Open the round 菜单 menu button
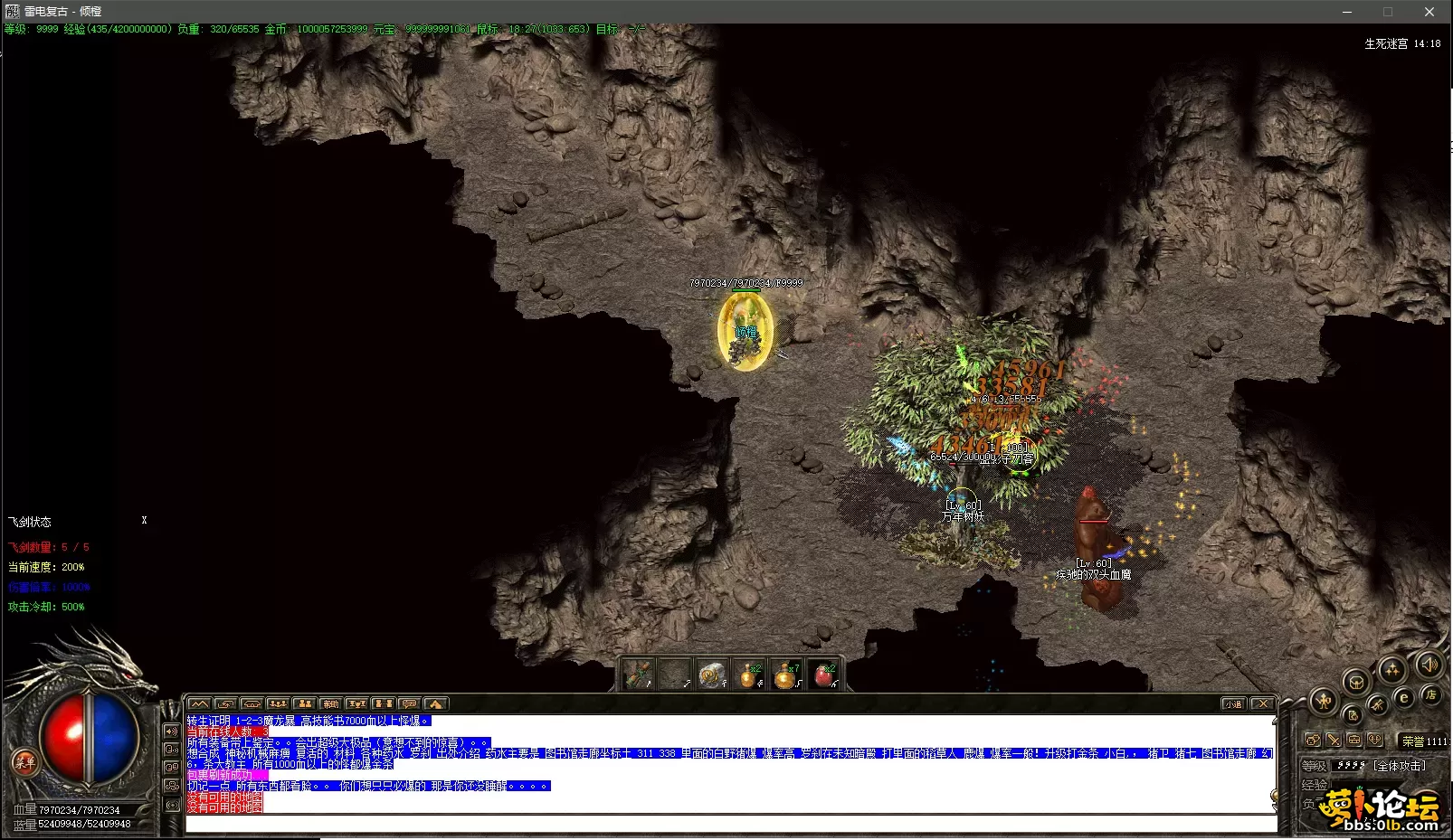1453x840 pixels. coord(24,762)
